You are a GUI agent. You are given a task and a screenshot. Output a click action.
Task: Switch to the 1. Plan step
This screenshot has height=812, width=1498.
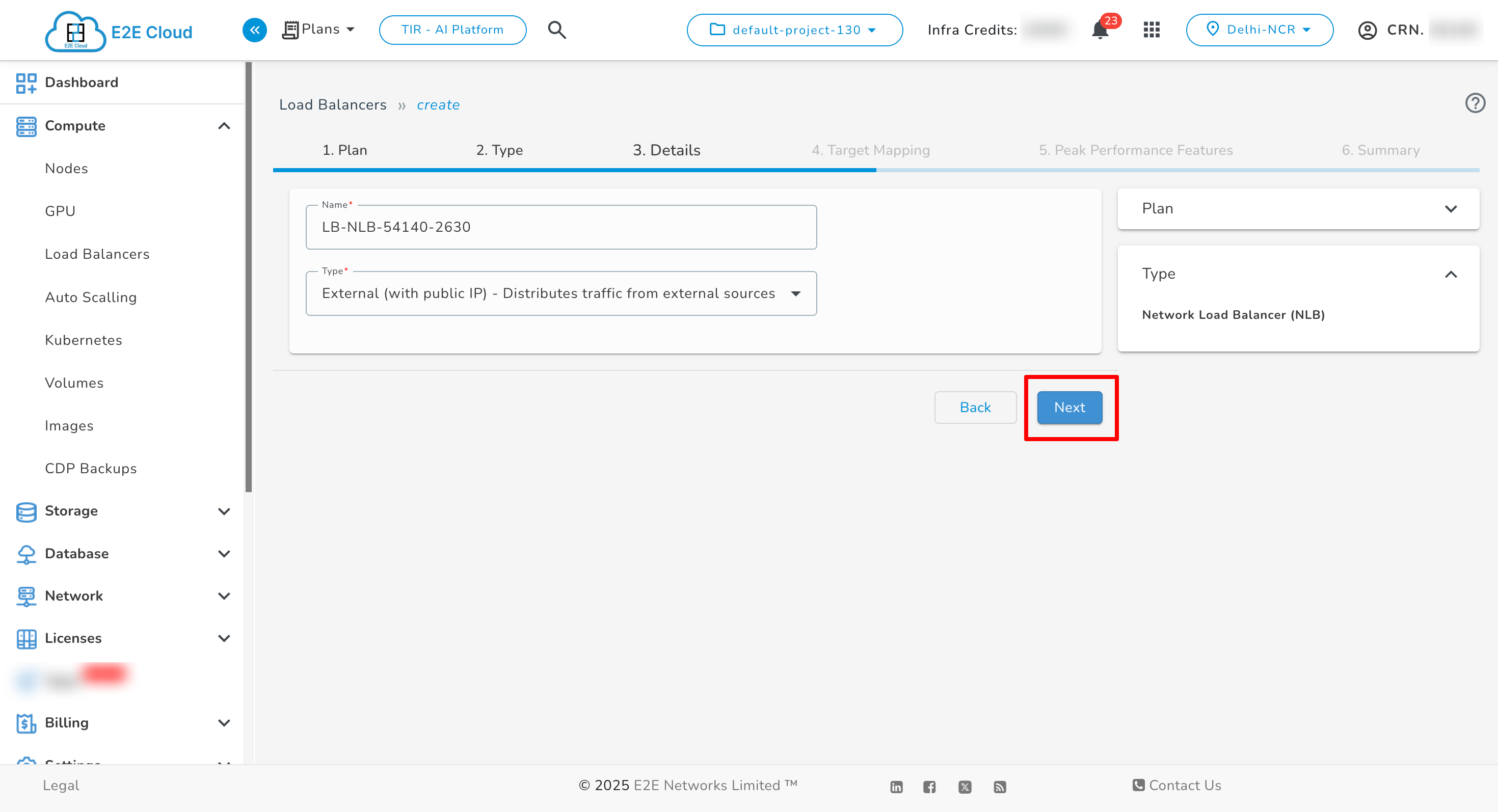click(x=345, y=150)
